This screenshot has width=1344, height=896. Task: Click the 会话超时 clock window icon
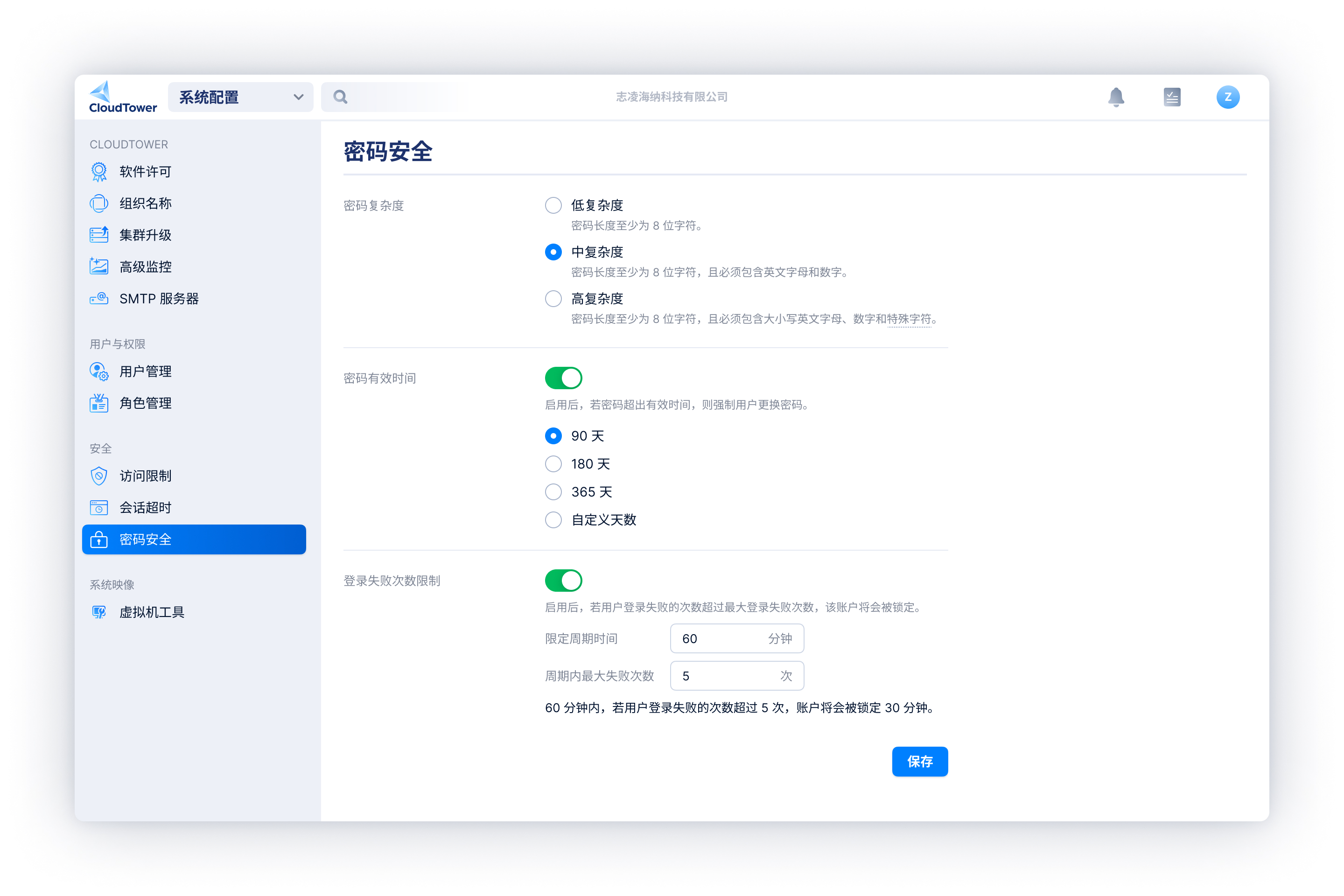tap(99, 507)
